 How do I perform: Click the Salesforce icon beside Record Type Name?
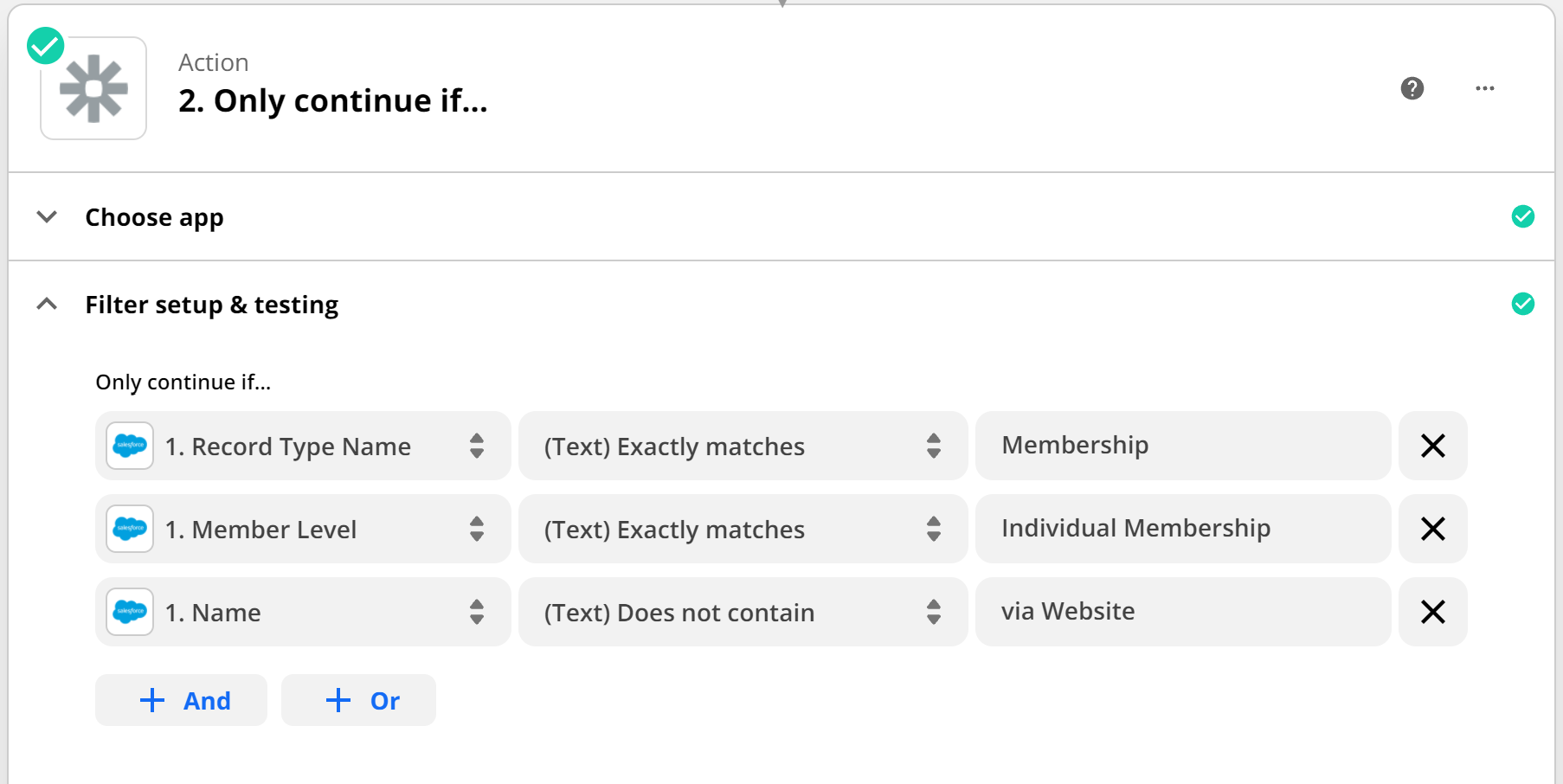click(130, 446)
